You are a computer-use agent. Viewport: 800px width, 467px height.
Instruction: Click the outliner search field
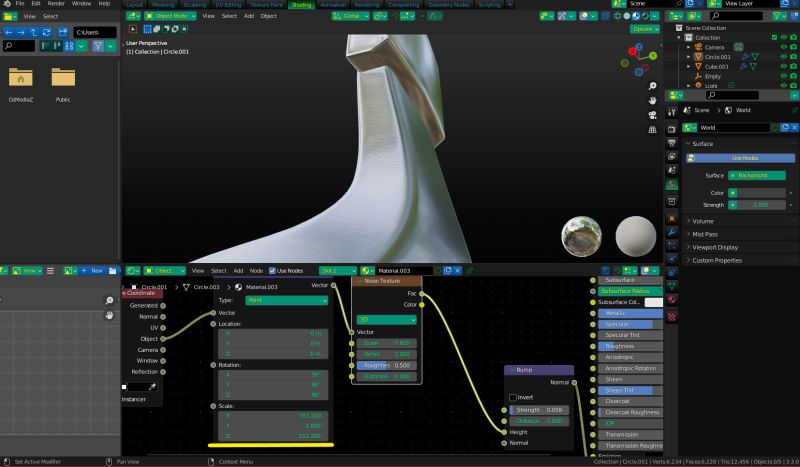pyautogui.click(x=736, y=16)
